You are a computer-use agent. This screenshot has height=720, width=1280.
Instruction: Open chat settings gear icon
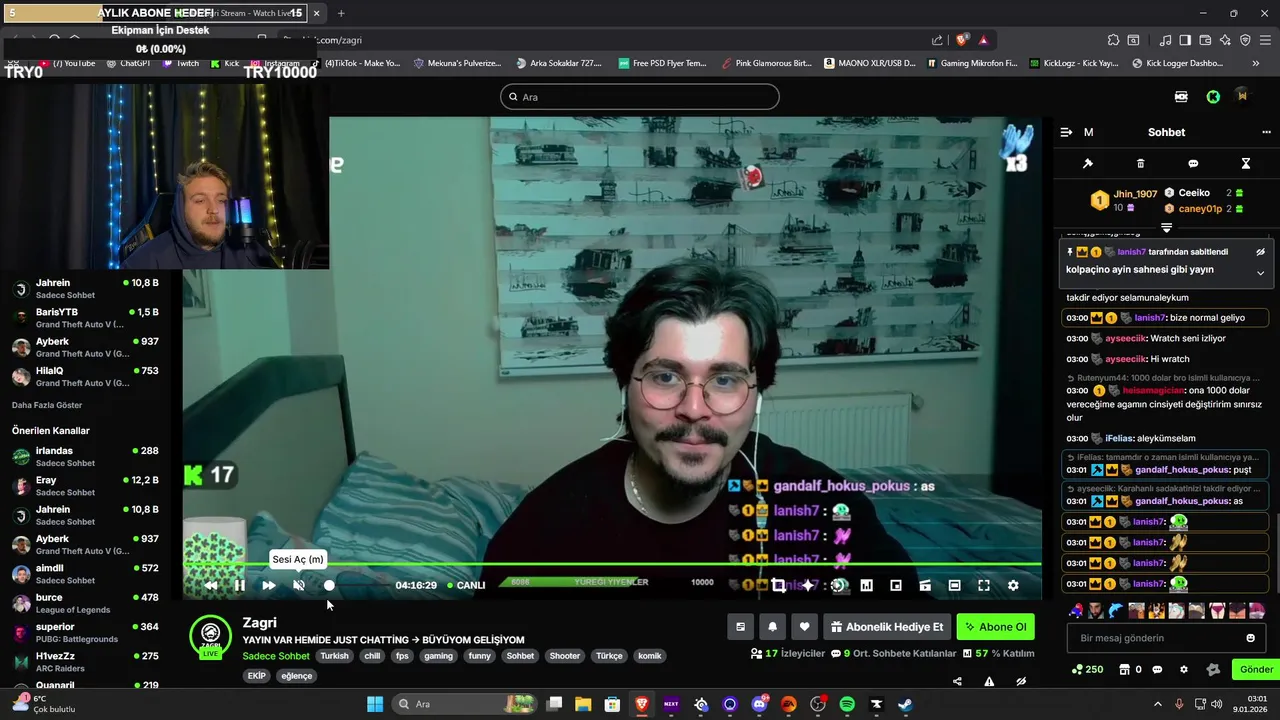(x=1184, y=669)
